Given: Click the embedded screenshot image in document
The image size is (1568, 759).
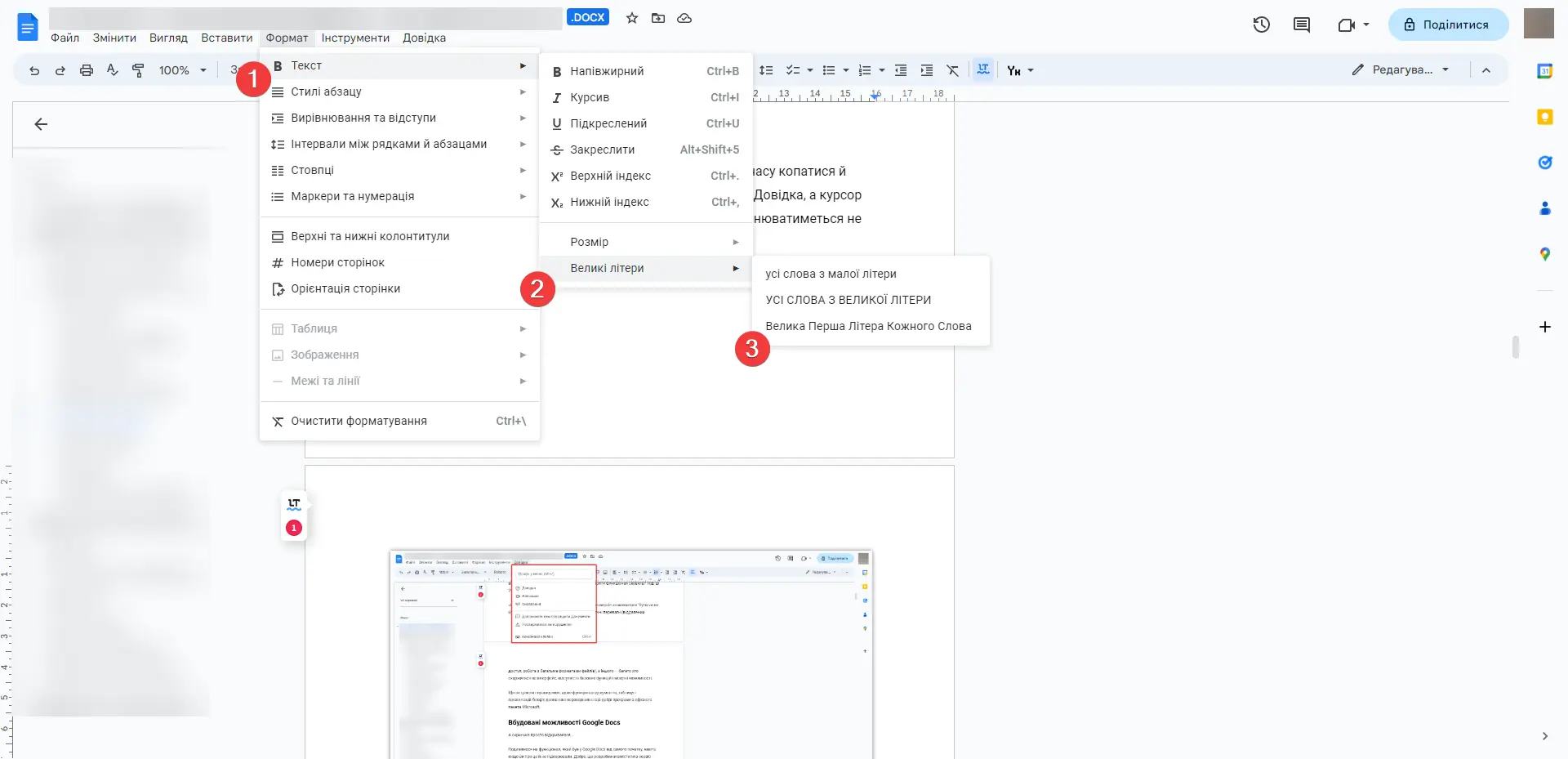Looking at the screenshot, I should tap(631, 654).
